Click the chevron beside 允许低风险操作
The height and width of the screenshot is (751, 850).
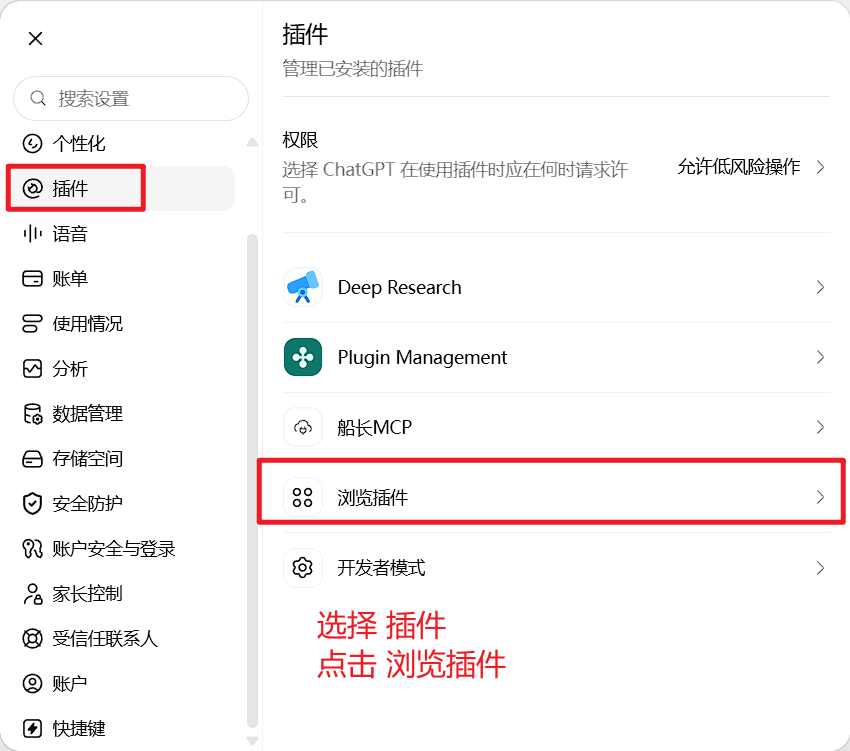pyautogui.click(x=820, y=167)
